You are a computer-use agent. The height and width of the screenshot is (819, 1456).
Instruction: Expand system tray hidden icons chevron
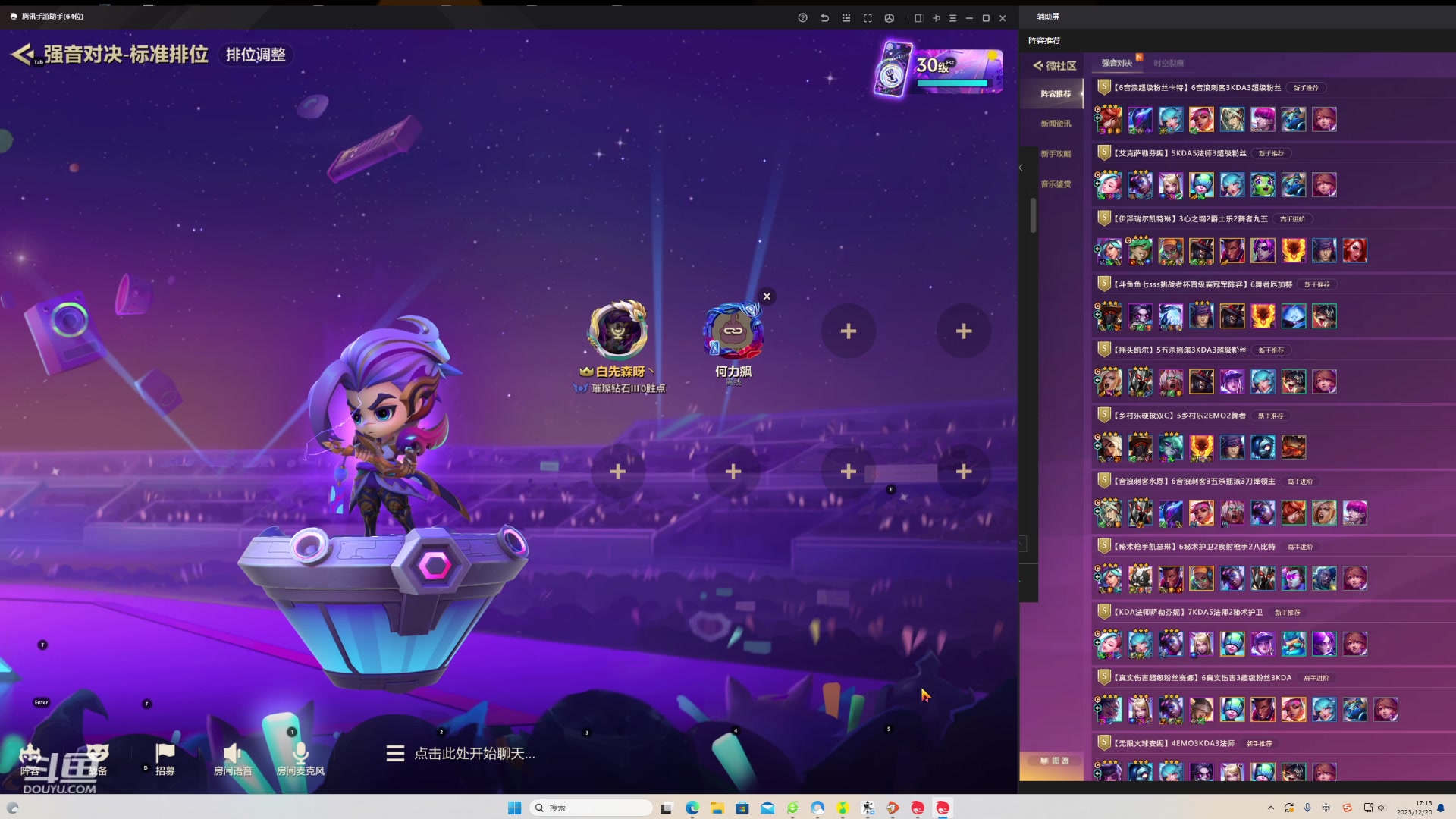click(1270, 808)
